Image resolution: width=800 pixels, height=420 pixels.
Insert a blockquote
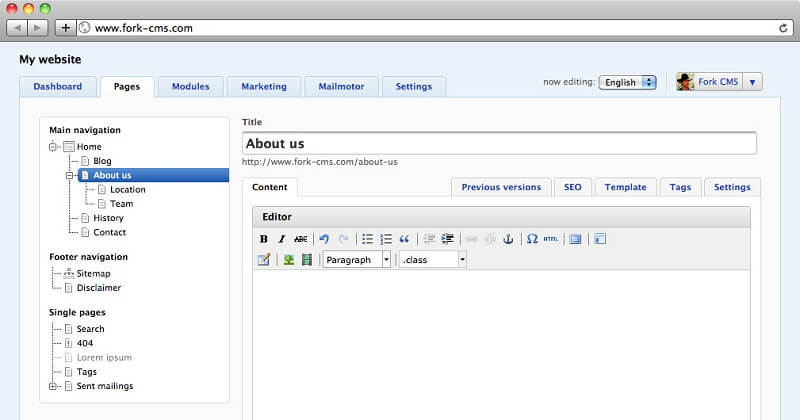tap(404, 239)
